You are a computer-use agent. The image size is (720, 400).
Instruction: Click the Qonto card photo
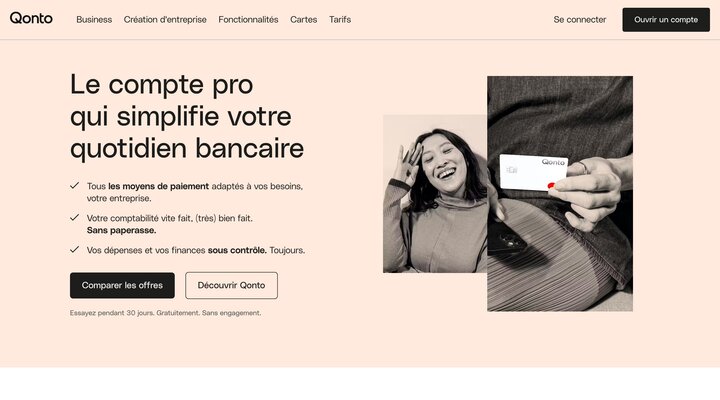click(560, 194)
